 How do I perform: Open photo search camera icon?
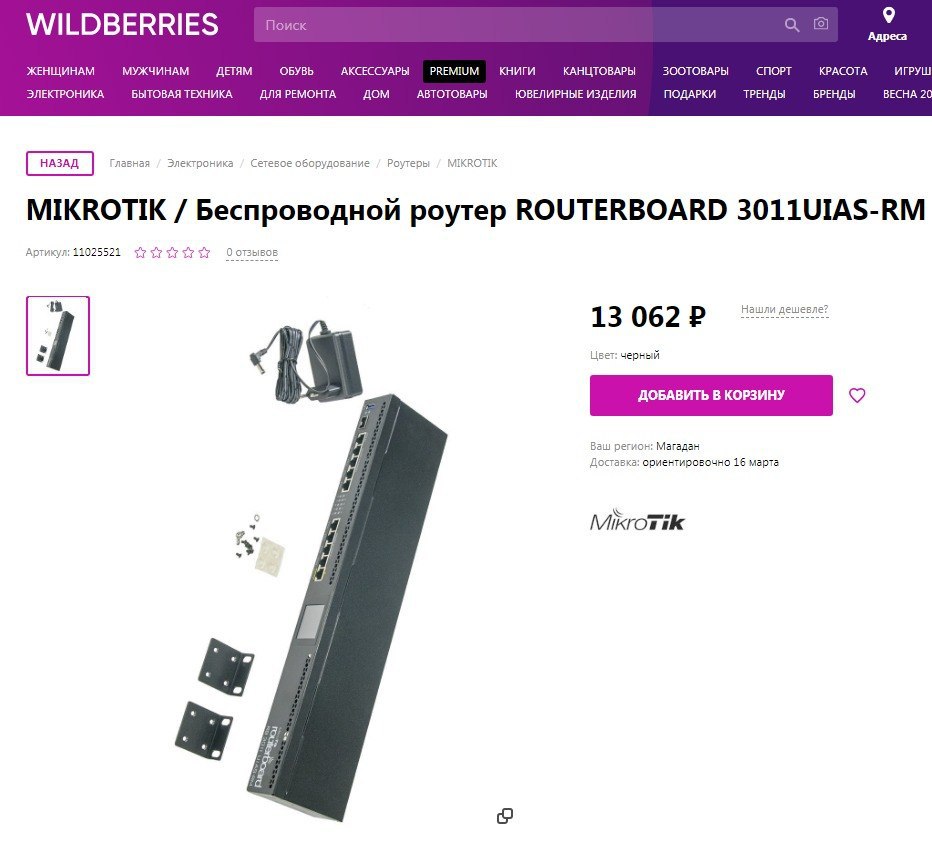pyautogui.click(x=821, y=24)
